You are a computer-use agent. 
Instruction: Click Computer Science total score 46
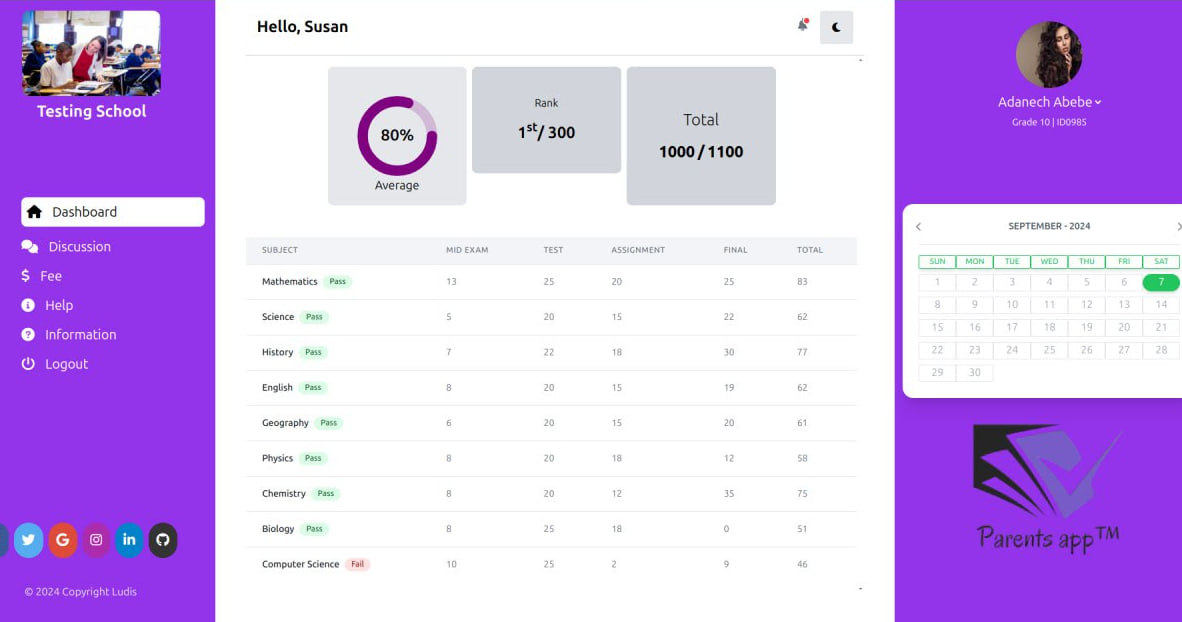point(802,564)
